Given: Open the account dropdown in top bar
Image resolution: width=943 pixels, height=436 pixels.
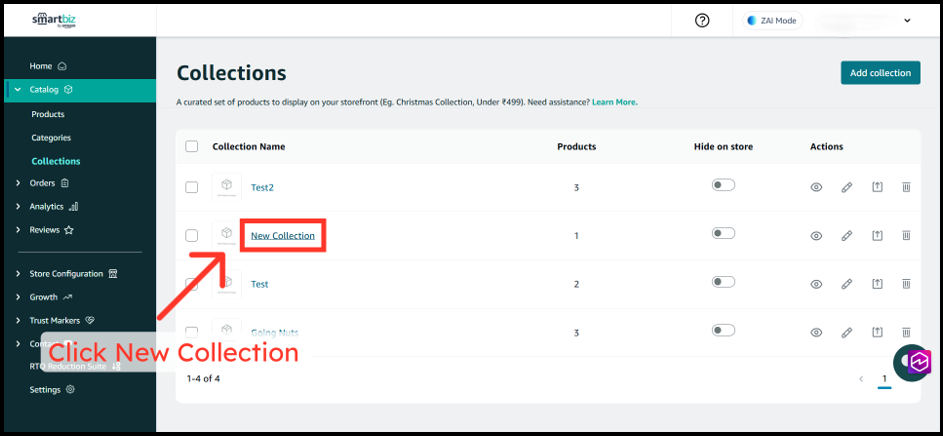Looking at the screenshot, I should (x=906, y=20).
